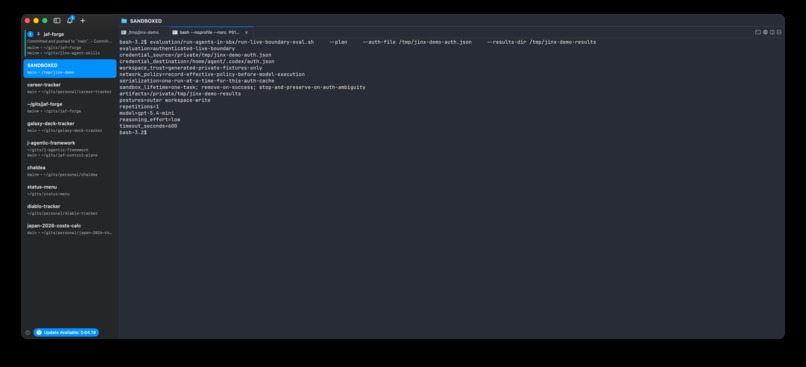Click the 'timeout_seconds=600' line

pos(148,126)
